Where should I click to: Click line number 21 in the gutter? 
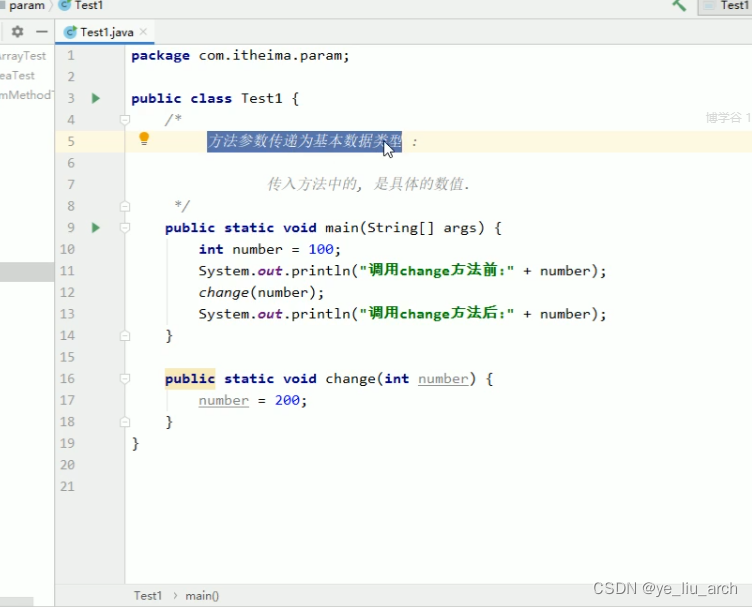67,486
